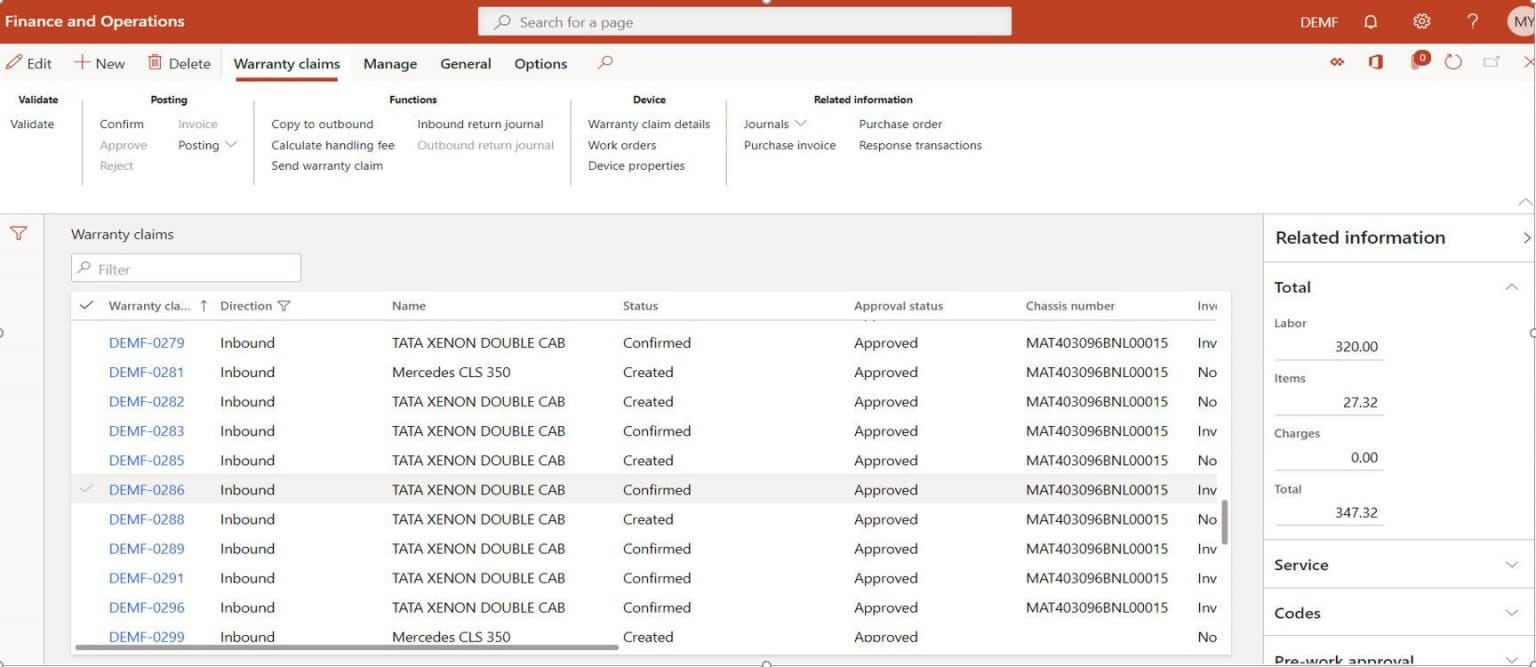
Task: Open the General ribbon tab
Action: pos(465,63)
